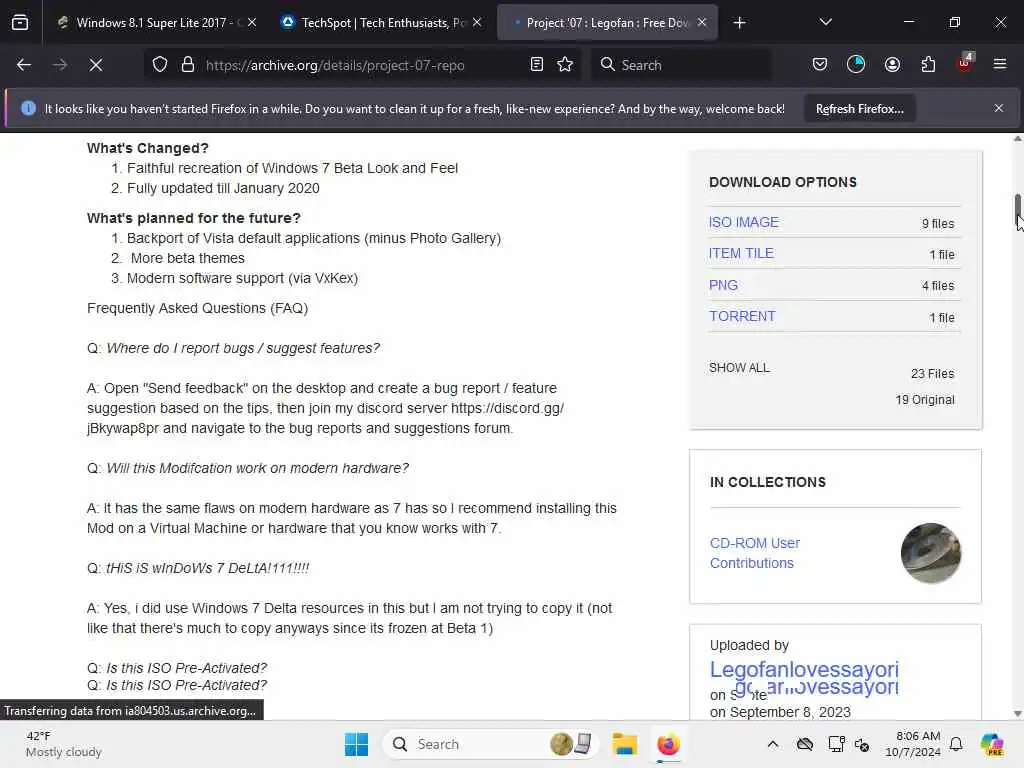1024x768 pixels.
Task: Open PNG download option
Action: coord(723,285)
